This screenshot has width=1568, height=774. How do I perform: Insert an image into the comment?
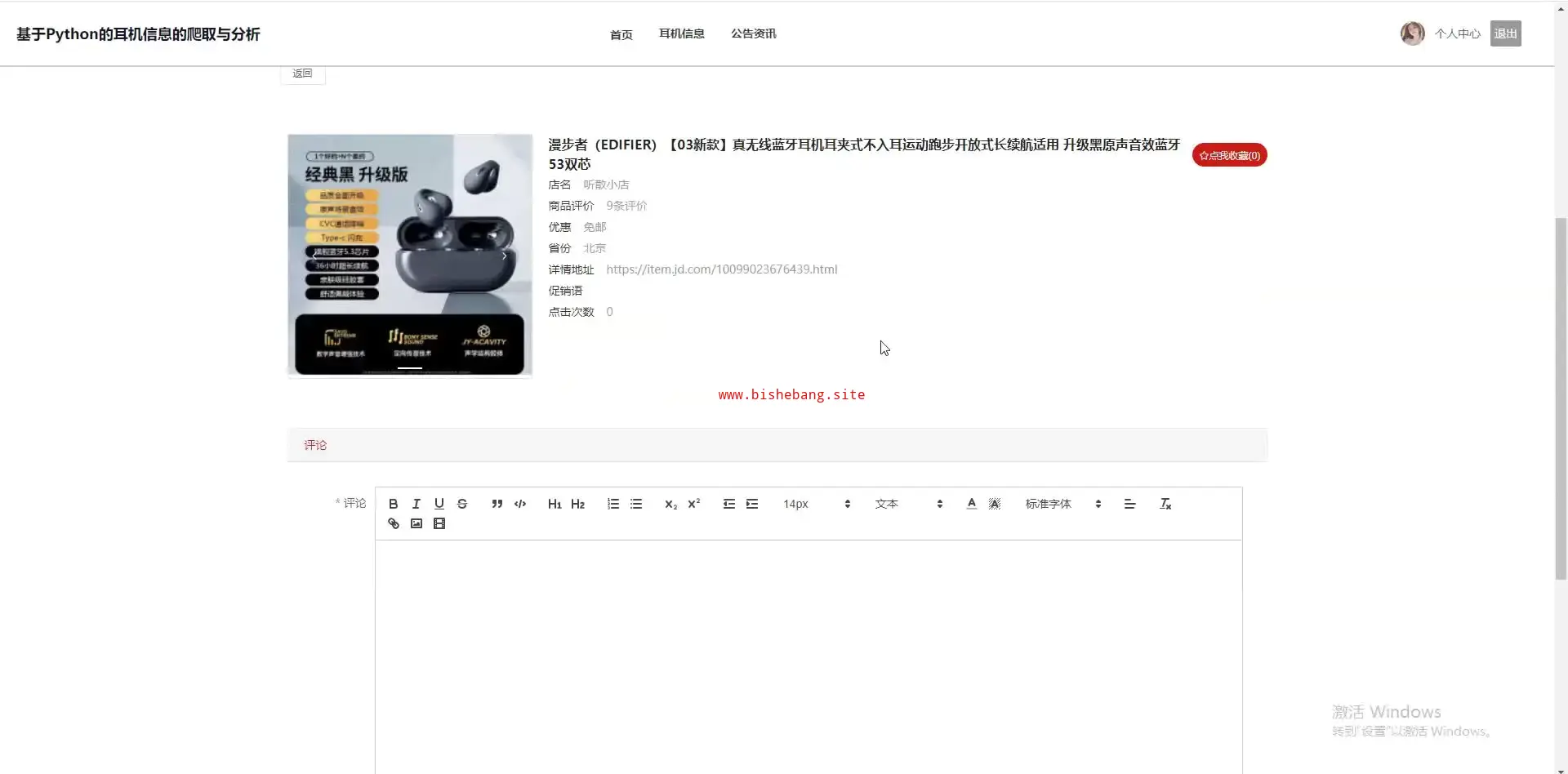tap(416, 523)
